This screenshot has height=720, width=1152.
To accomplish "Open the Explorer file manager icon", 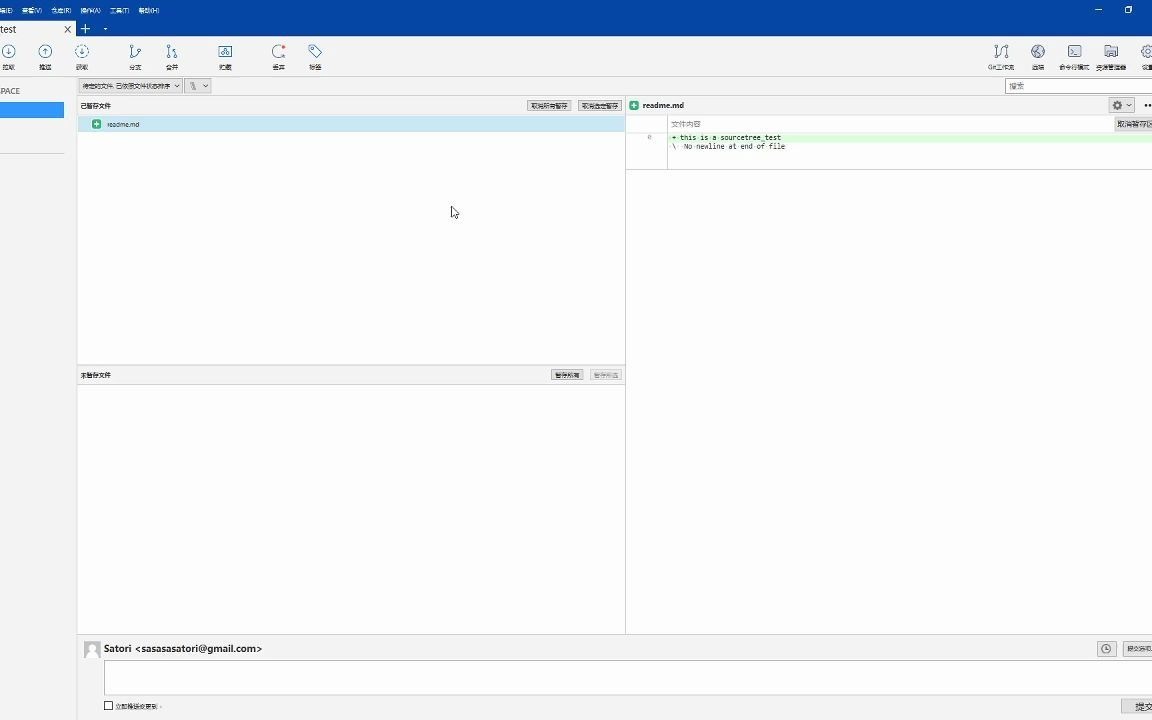I will (x=1111, y=56).
